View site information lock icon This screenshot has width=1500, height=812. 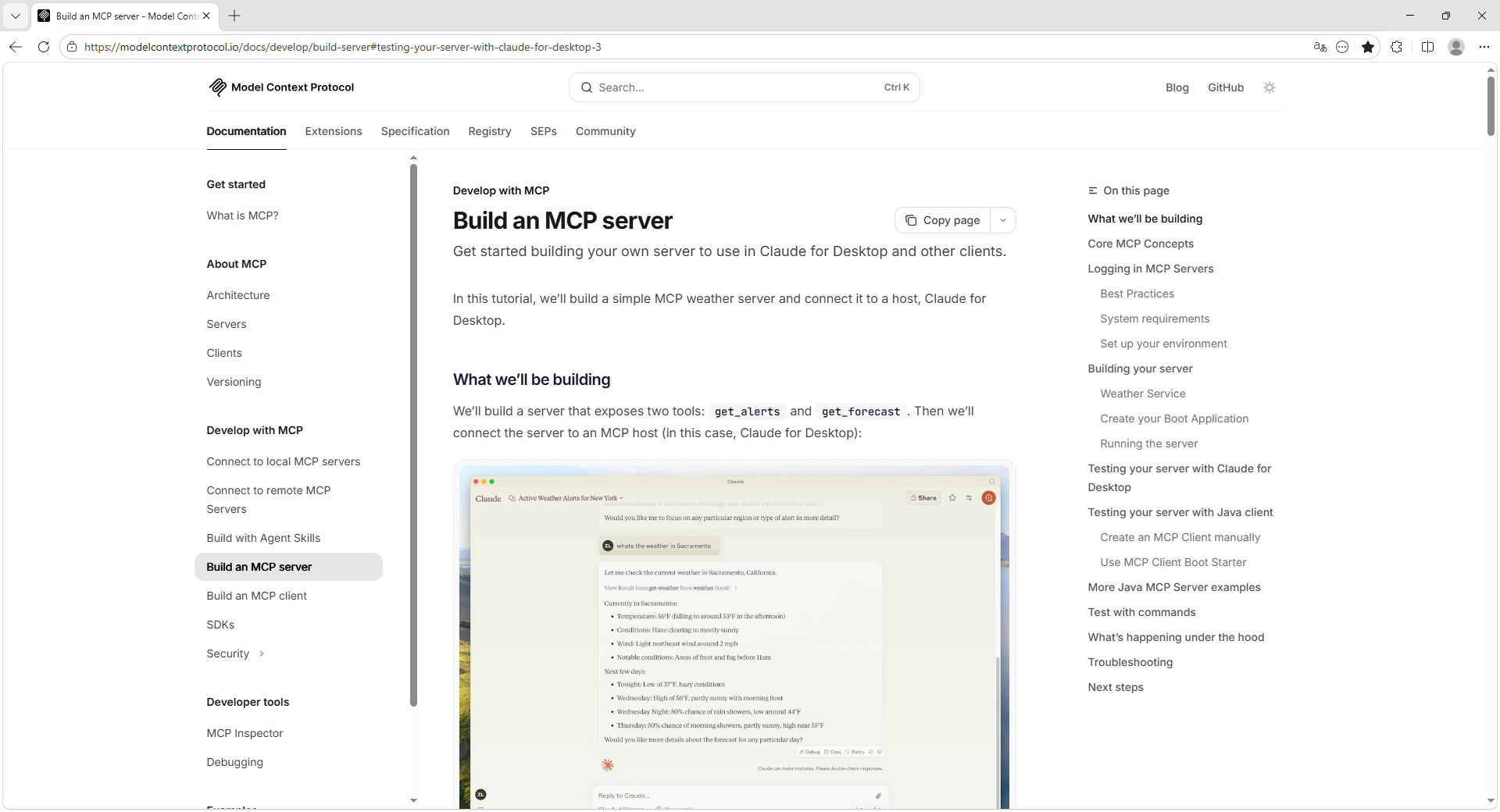tap(72, 47)
